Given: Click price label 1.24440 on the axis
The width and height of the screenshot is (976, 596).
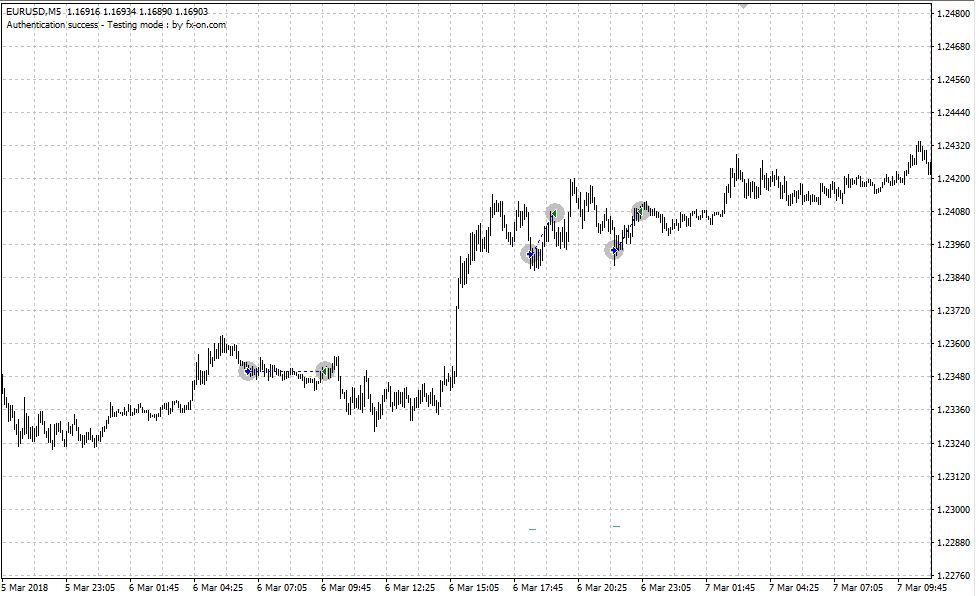Looking at the screenshot, I should click(x=953, y=112).
